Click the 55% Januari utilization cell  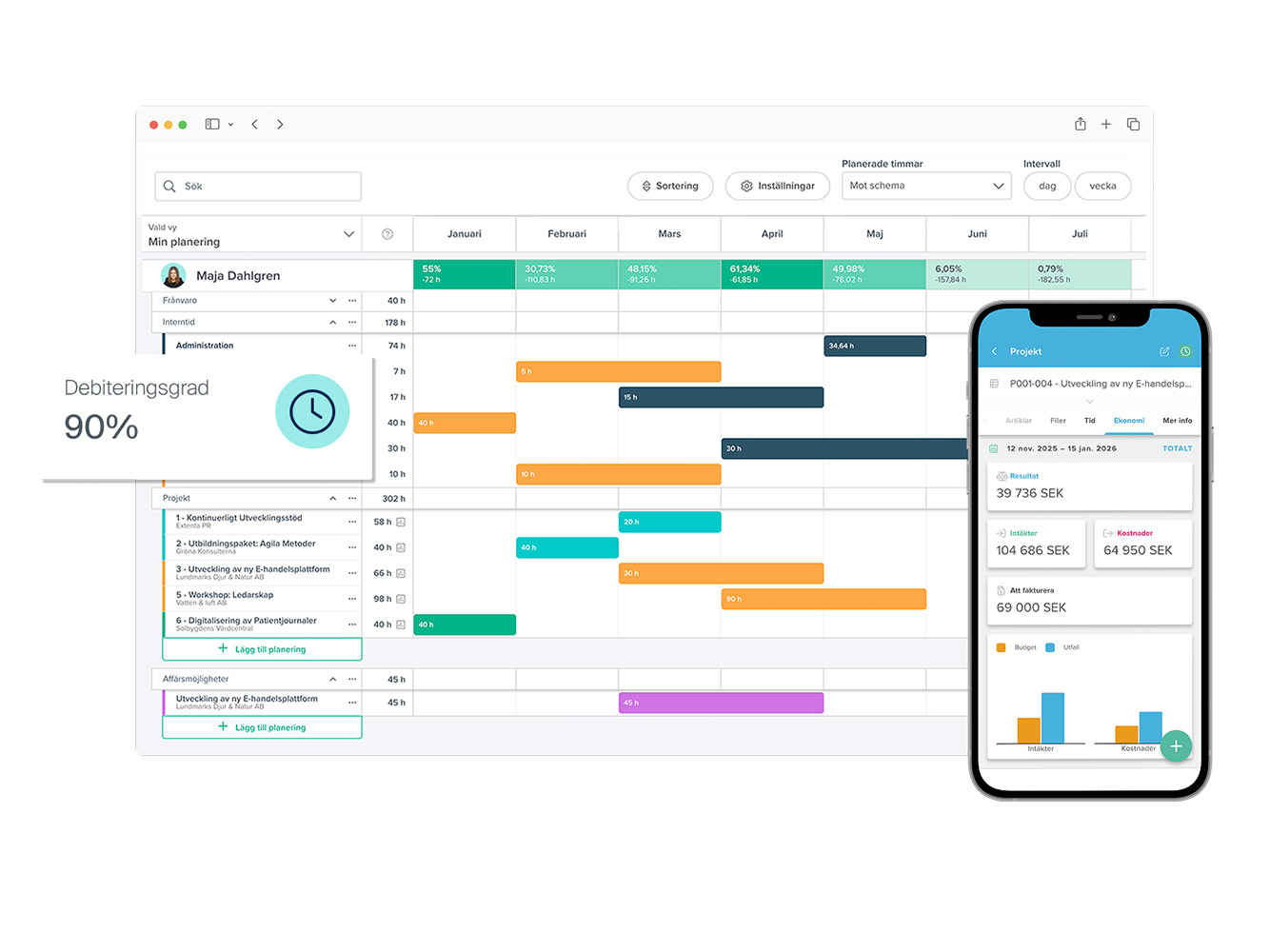click(x=465, y=274)
